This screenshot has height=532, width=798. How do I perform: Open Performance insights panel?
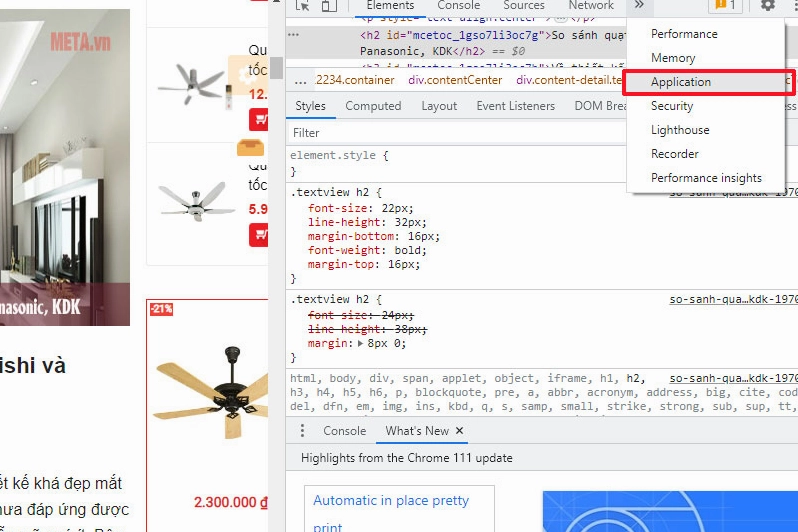705,178
